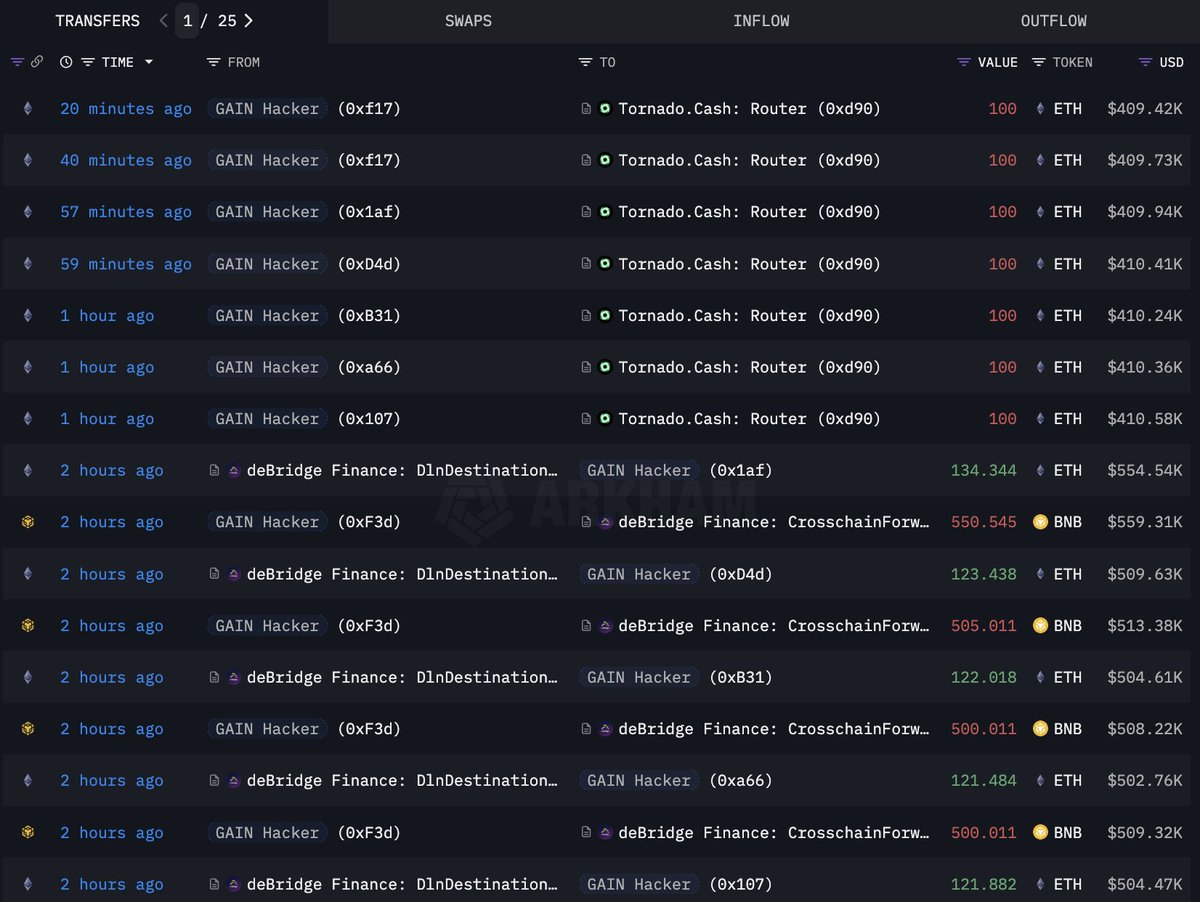This screenshot has height=902, width=1200.
Task: Click BNB token coin icon for 505.011
Action: click(1040, 626)
